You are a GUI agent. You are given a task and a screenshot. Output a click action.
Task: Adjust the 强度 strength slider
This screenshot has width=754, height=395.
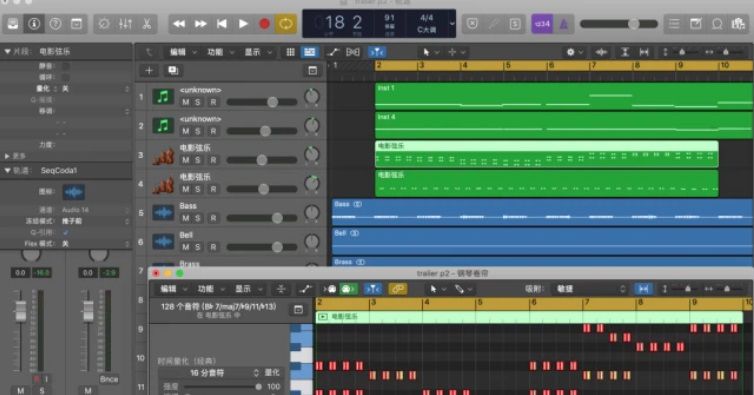pos(222,387)
